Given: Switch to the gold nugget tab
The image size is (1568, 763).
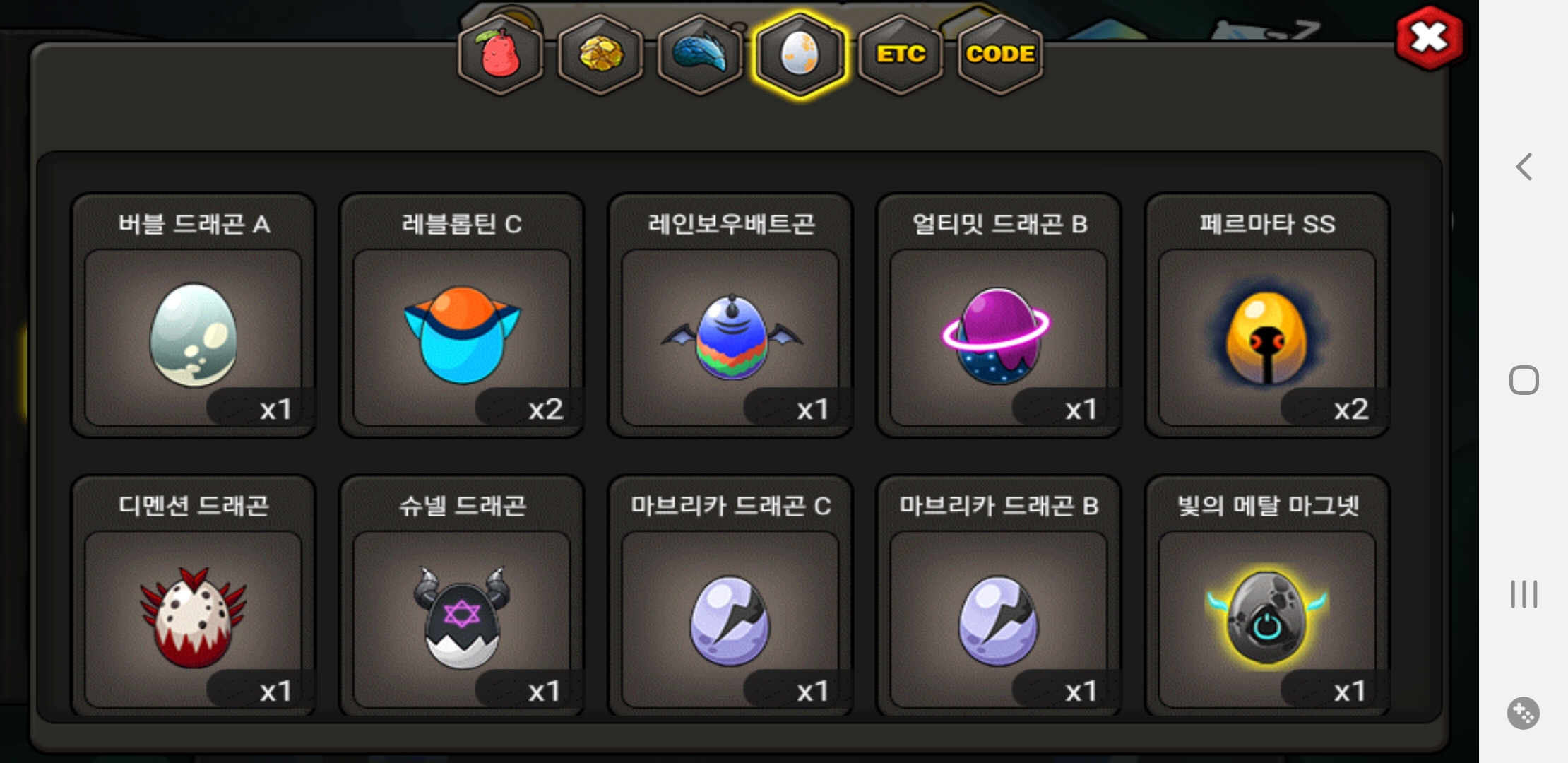Looking at the screenshot, I should click(600, 55).
